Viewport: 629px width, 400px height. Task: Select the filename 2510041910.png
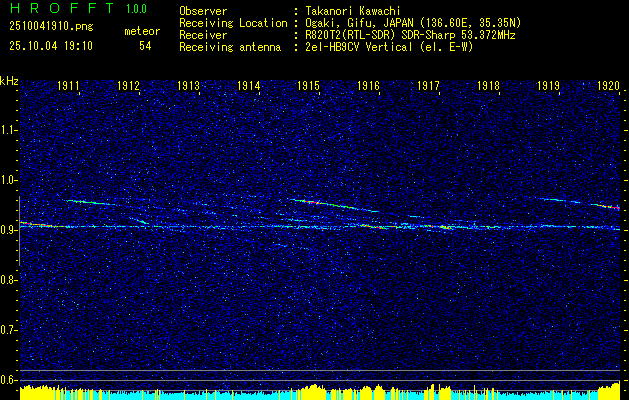coord(51,27)
